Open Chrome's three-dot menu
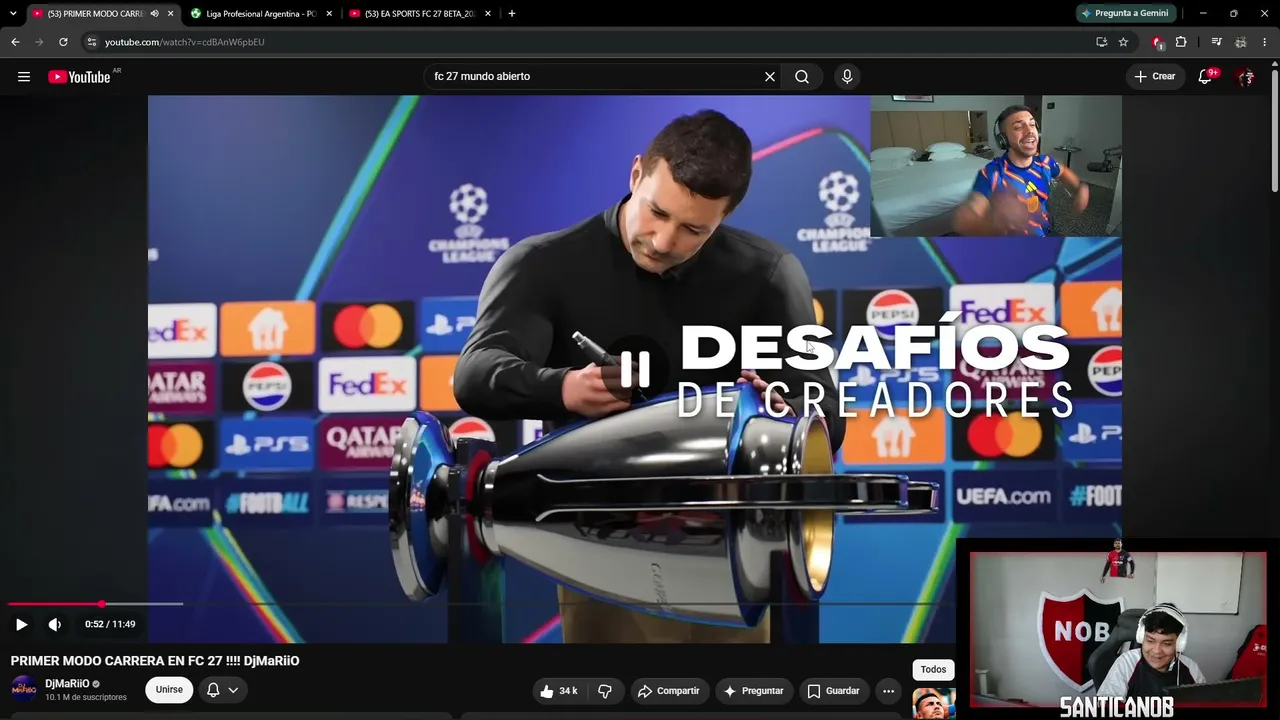 [x=1264, y=42]
